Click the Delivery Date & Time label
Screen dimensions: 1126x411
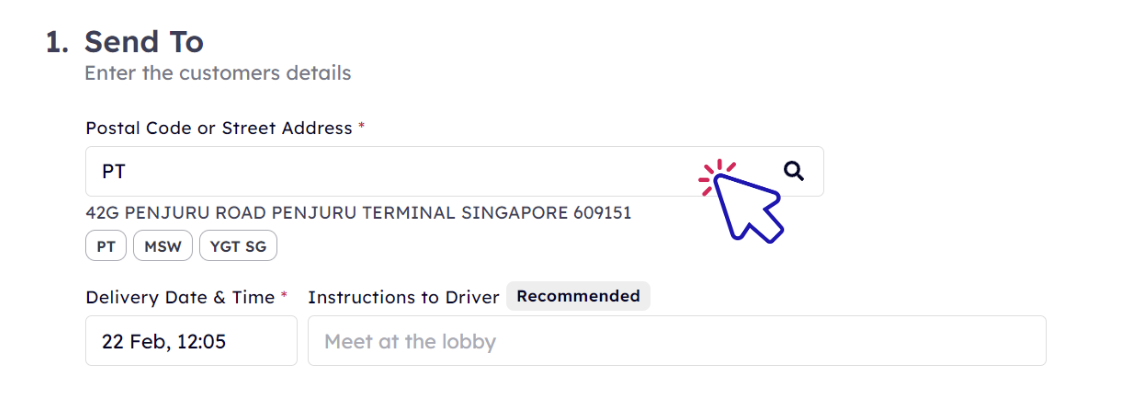(x=180, y=297)
